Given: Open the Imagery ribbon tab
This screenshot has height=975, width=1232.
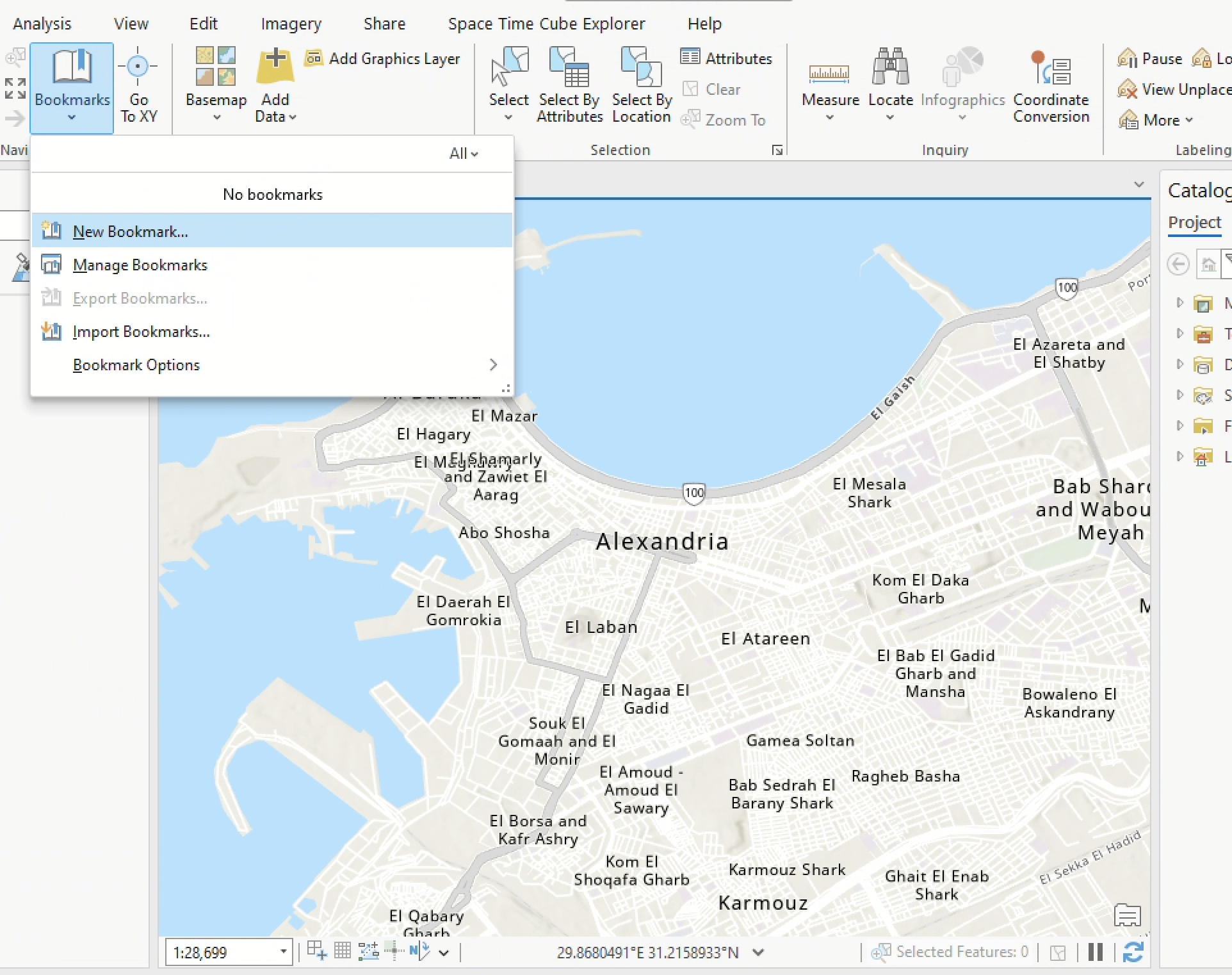Looking at the screenshot, I should (x=291, y=24).
